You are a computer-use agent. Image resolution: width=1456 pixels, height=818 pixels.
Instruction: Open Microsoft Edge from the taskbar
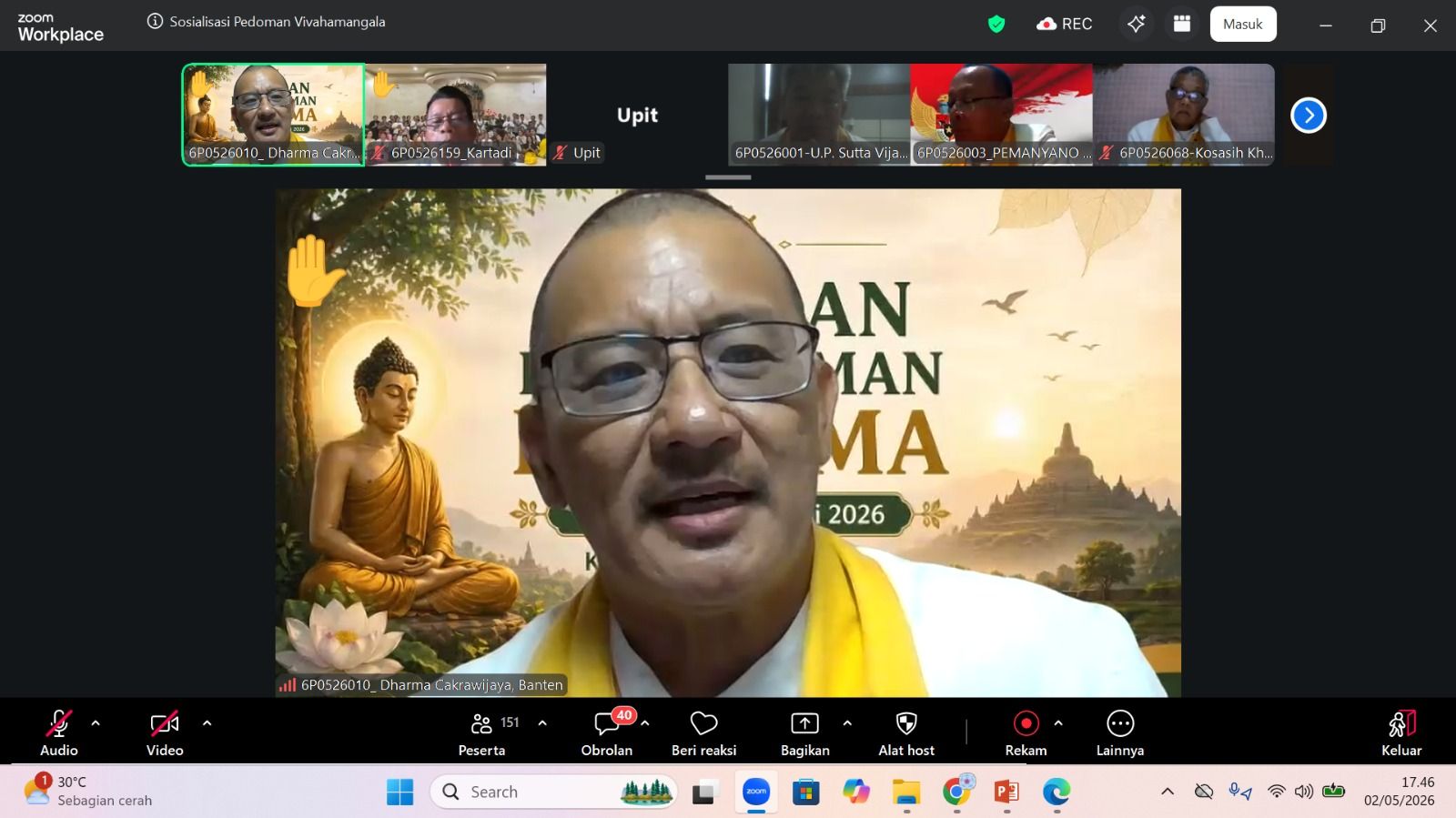tap(1057, 792)
